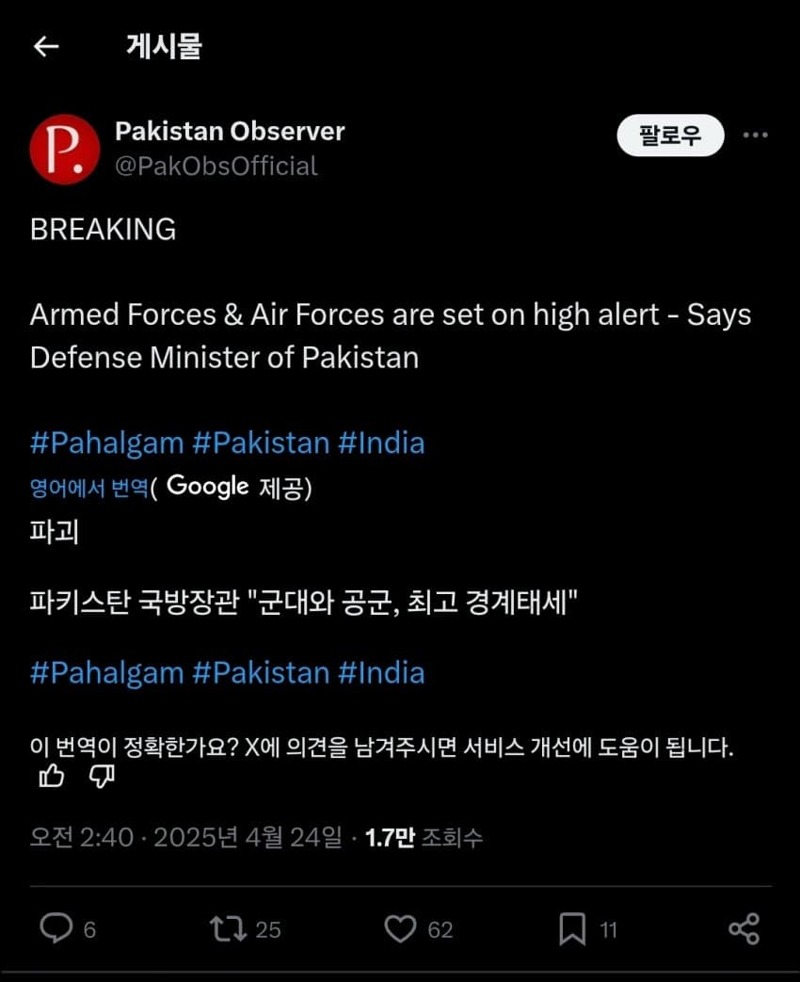Tap the reply speech bubble icon
Viewport: 800px width, 982px height.
[x=56, y=928]
